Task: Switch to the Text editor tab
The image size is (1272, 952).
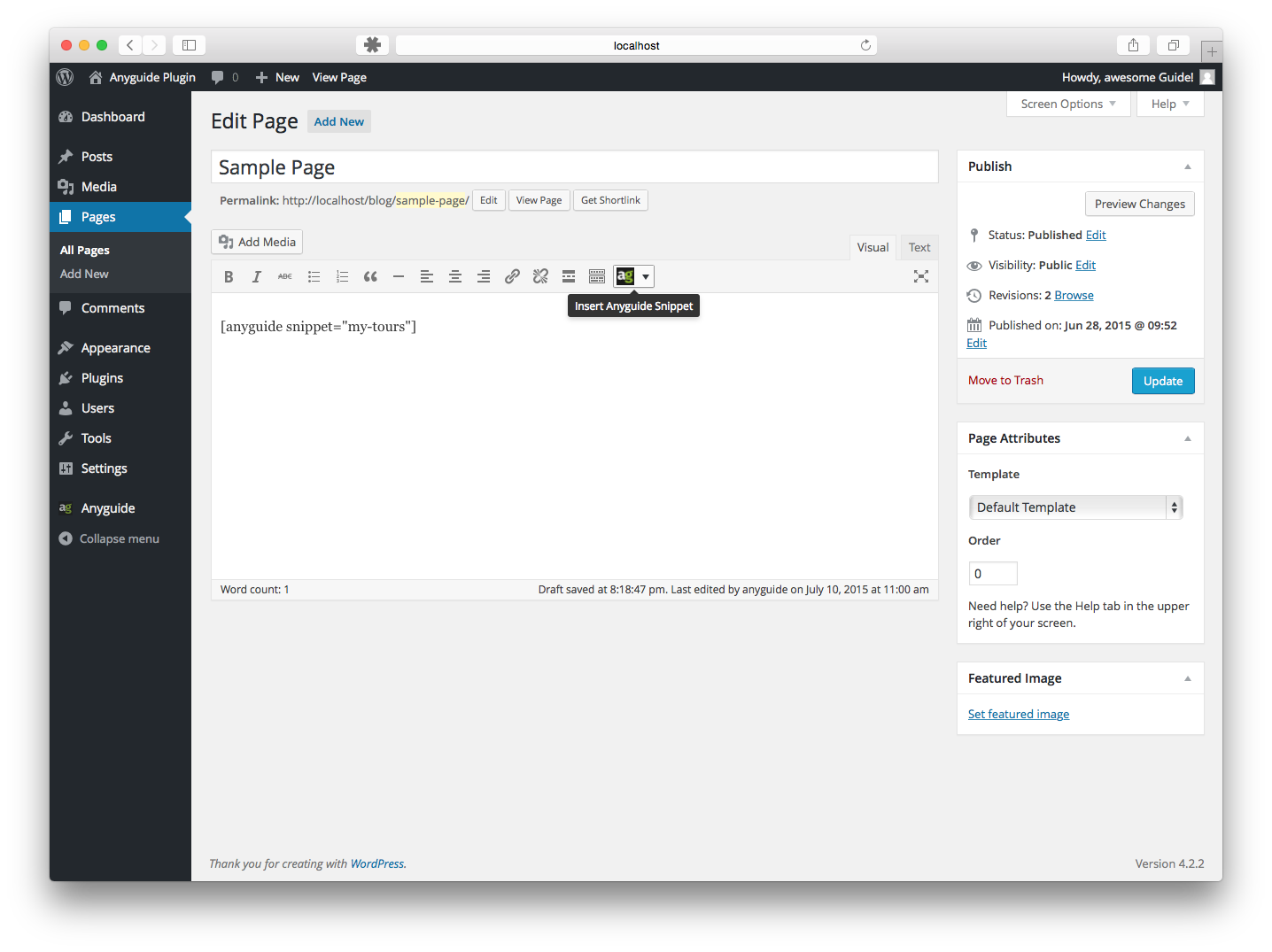Action: pyautogui.click(x=919, y=247)
